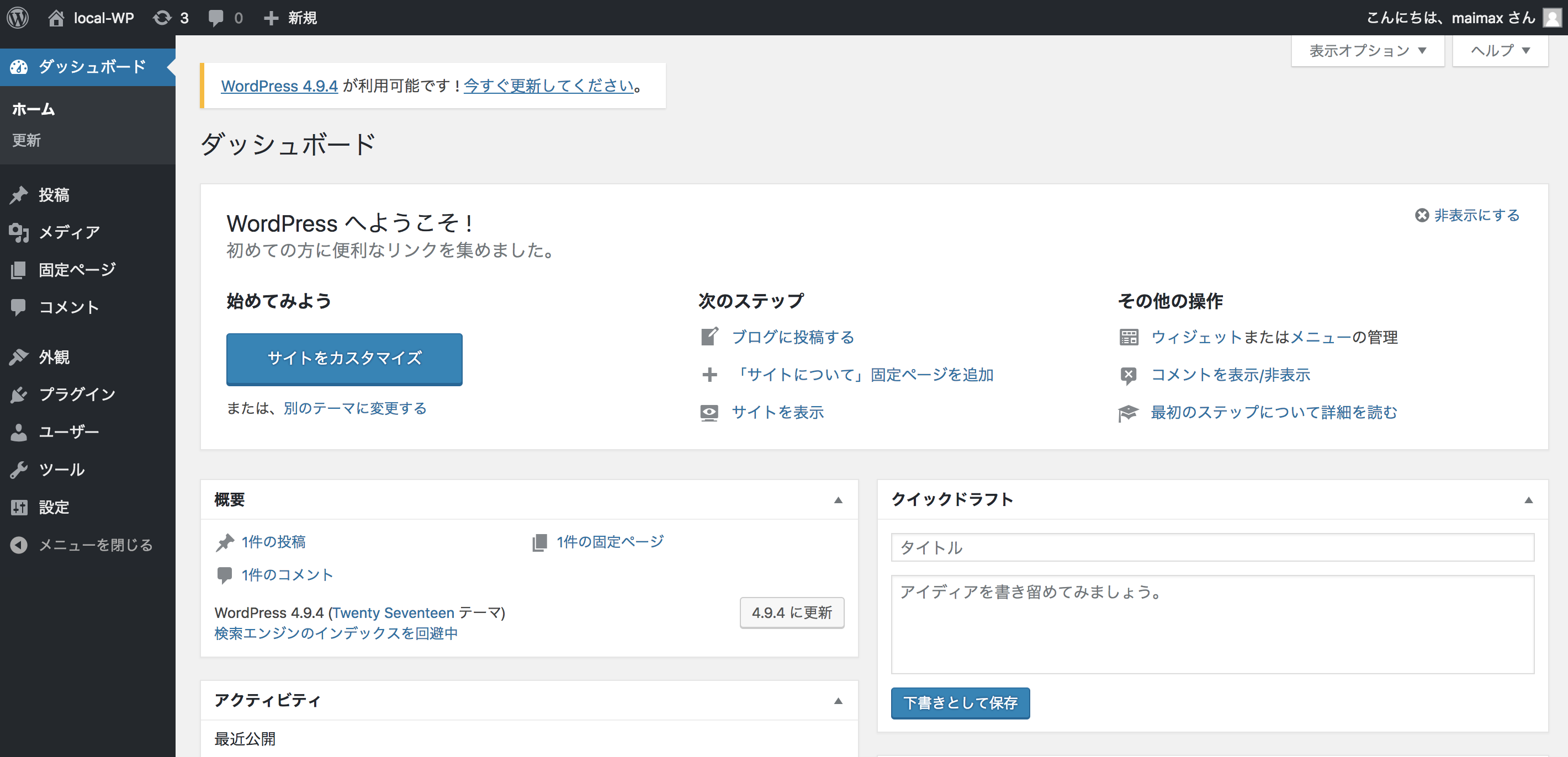Click the monitor icon beside サイトを表示
1568x757 pixels.
[x=709, y=413]
